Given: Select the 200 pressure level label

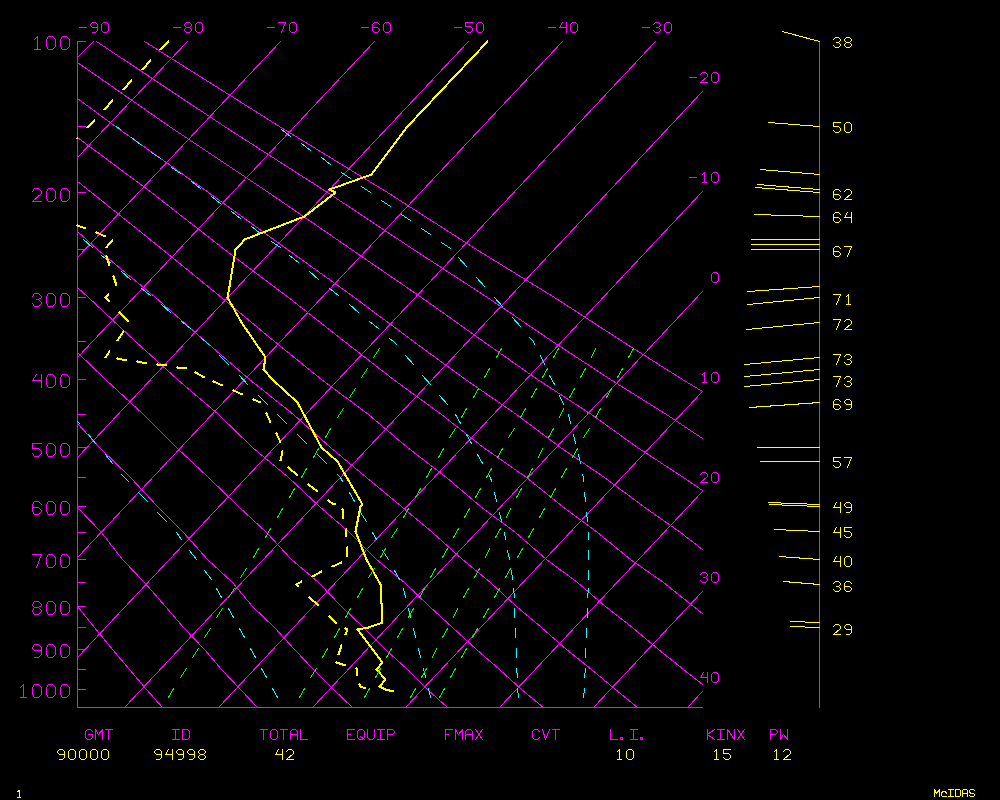Looking at the screenshot, I should pyautogui.click(x=50, y=194).
